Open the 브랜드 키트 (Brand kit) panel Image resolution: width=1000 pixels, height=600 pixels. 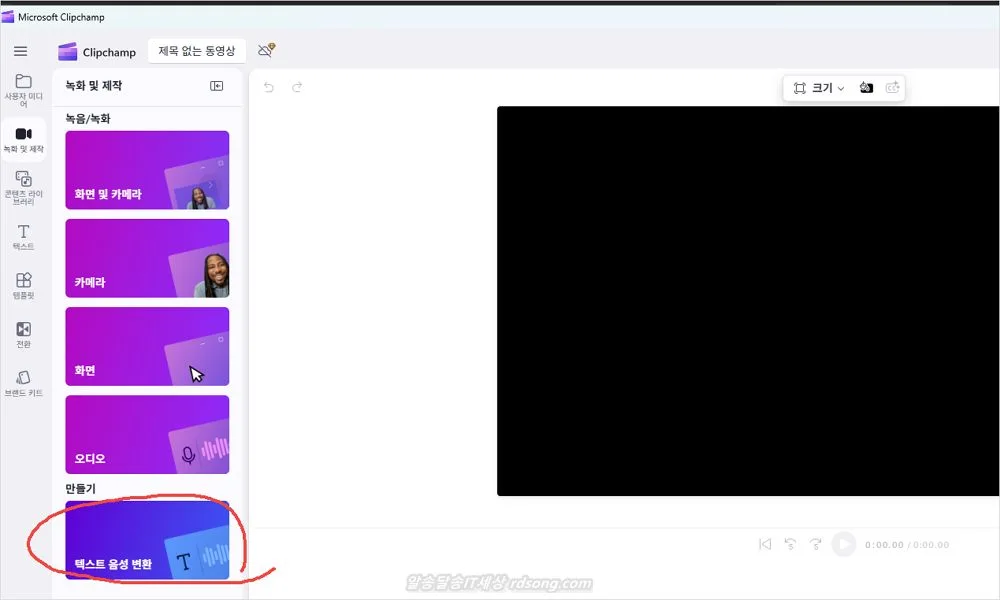23,383
